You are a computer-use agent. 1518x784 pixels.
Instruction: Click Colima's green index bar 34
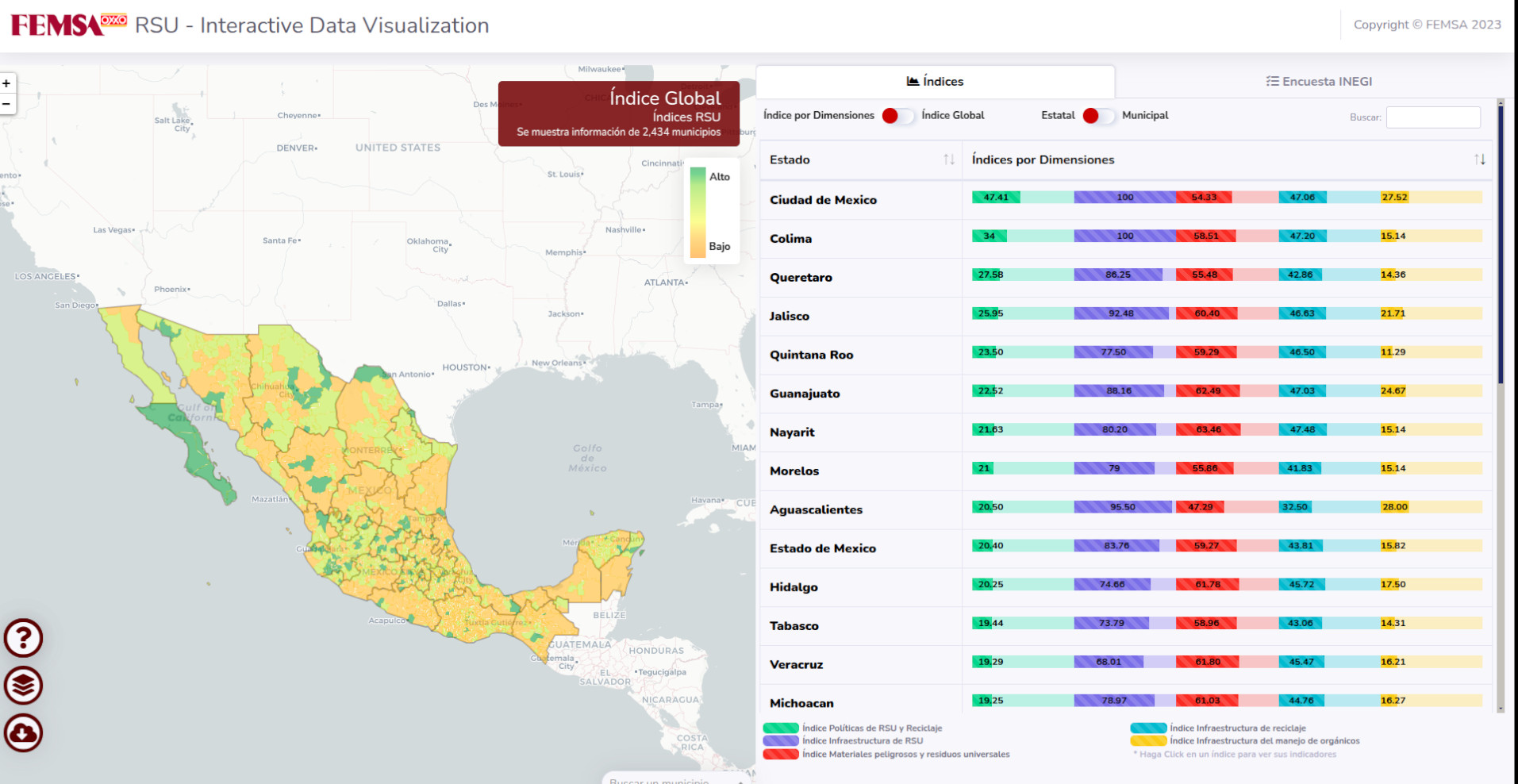pyautogui.click(x=990, y=236)
